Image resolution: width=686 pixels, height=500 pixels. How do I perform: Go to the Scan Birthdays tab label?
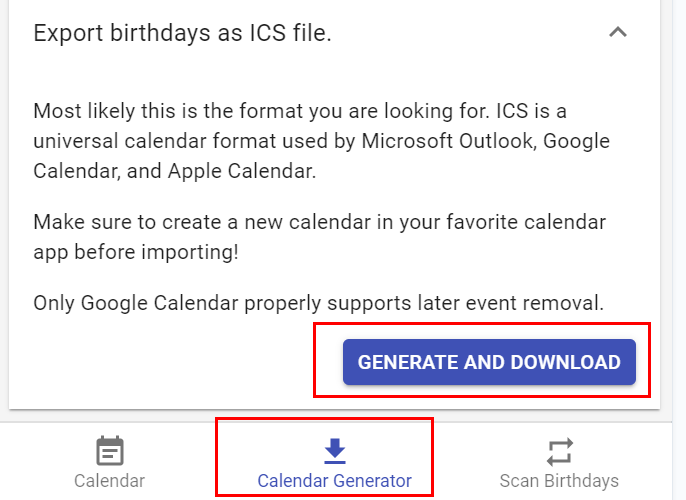pyautogui.click(x=560, y=481)
